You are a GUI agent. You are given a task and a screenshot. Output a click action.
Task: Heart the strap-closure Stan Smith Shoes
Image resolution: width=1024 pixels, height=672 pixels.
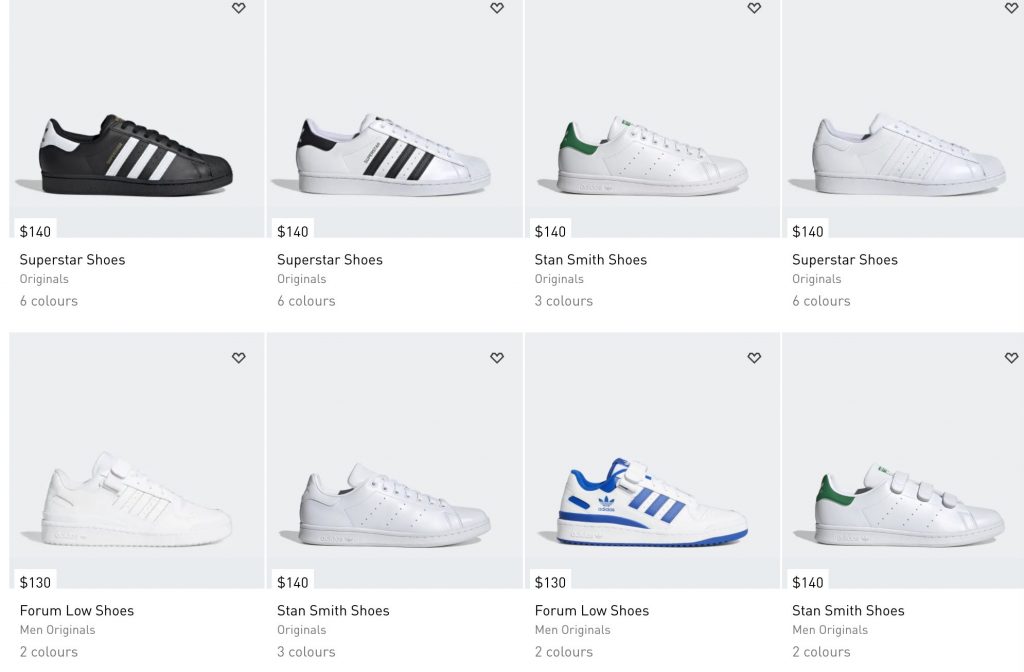pyautogui.click(x=1011, y=358)
